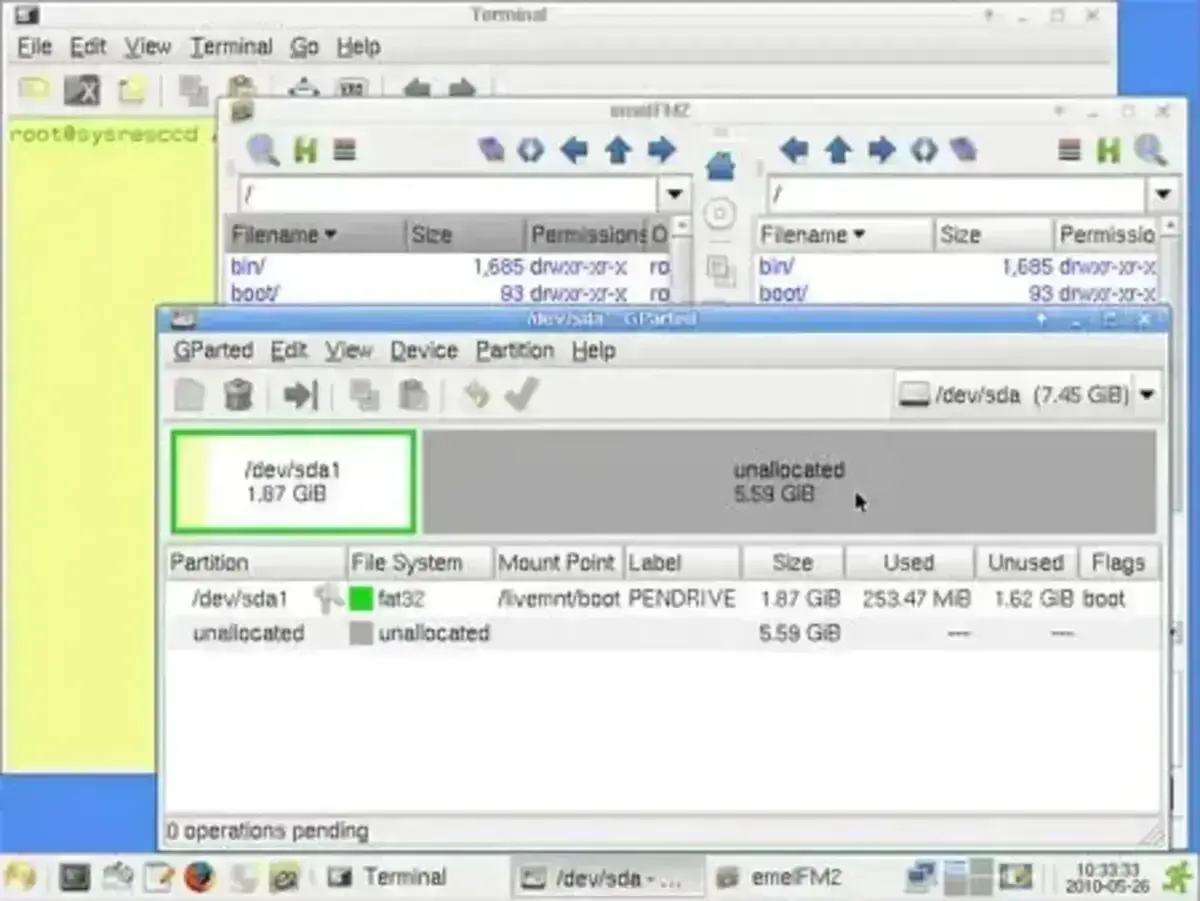Click the left pane magnifier search icon

(263, 151)
